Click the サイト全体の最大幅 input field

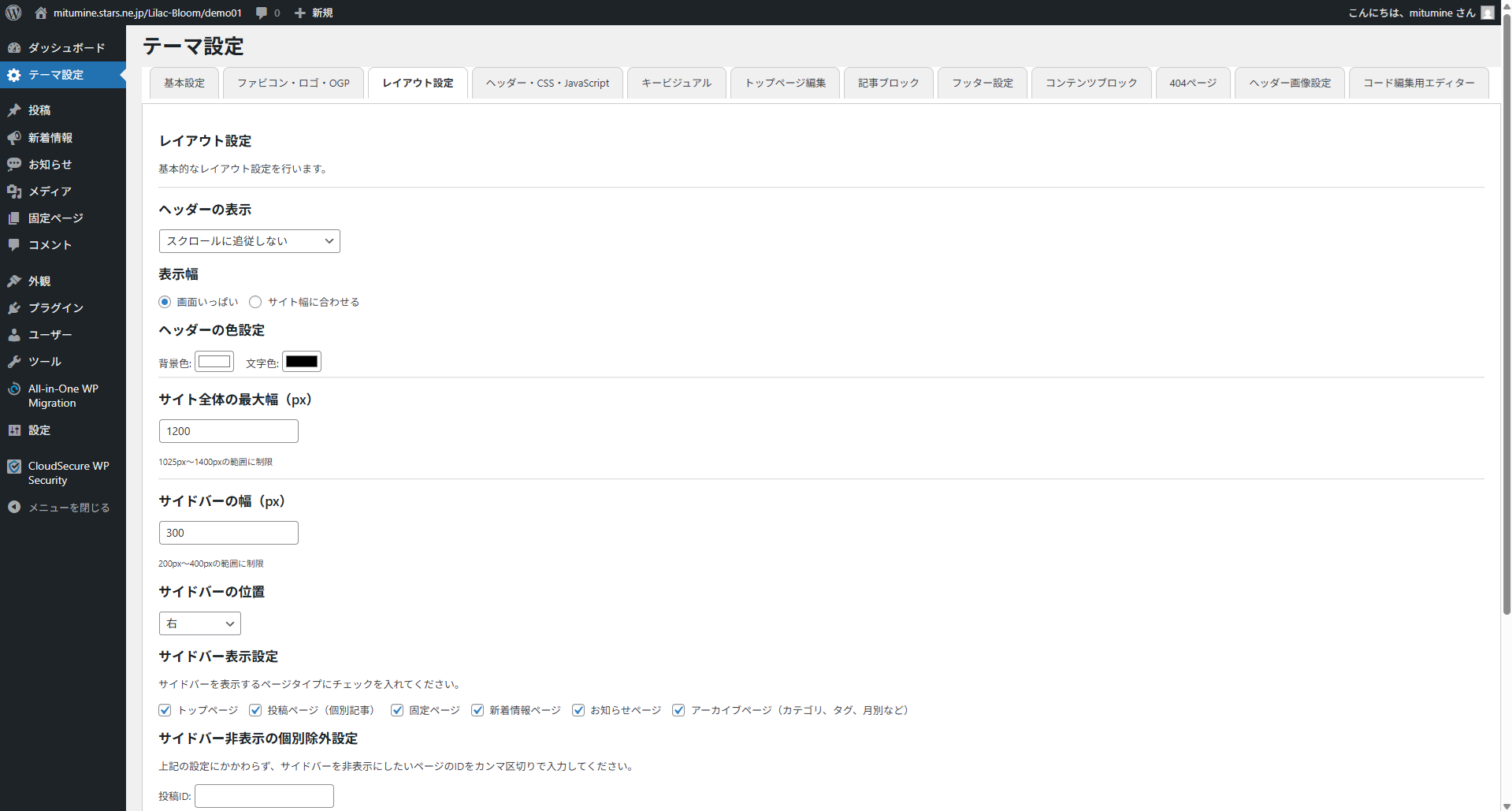[228, 431]
